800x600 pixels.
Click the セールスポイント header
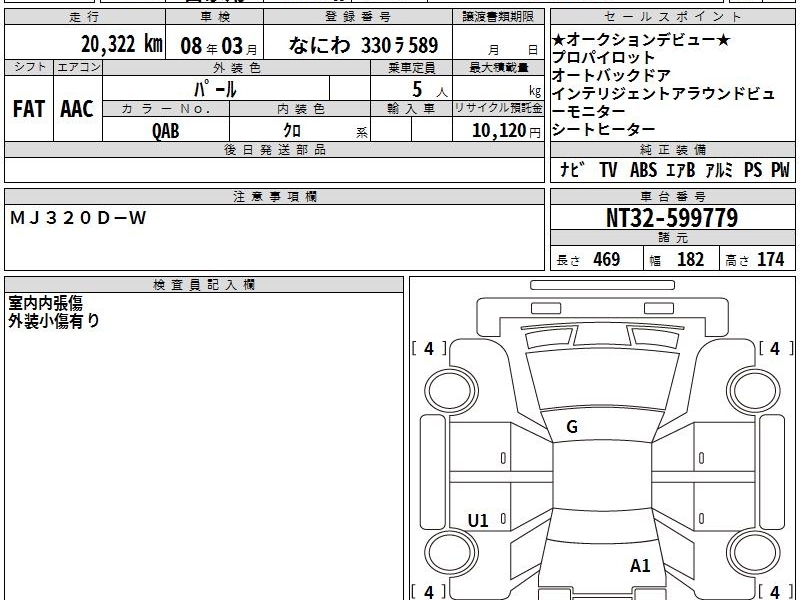(x=673, y=17)
